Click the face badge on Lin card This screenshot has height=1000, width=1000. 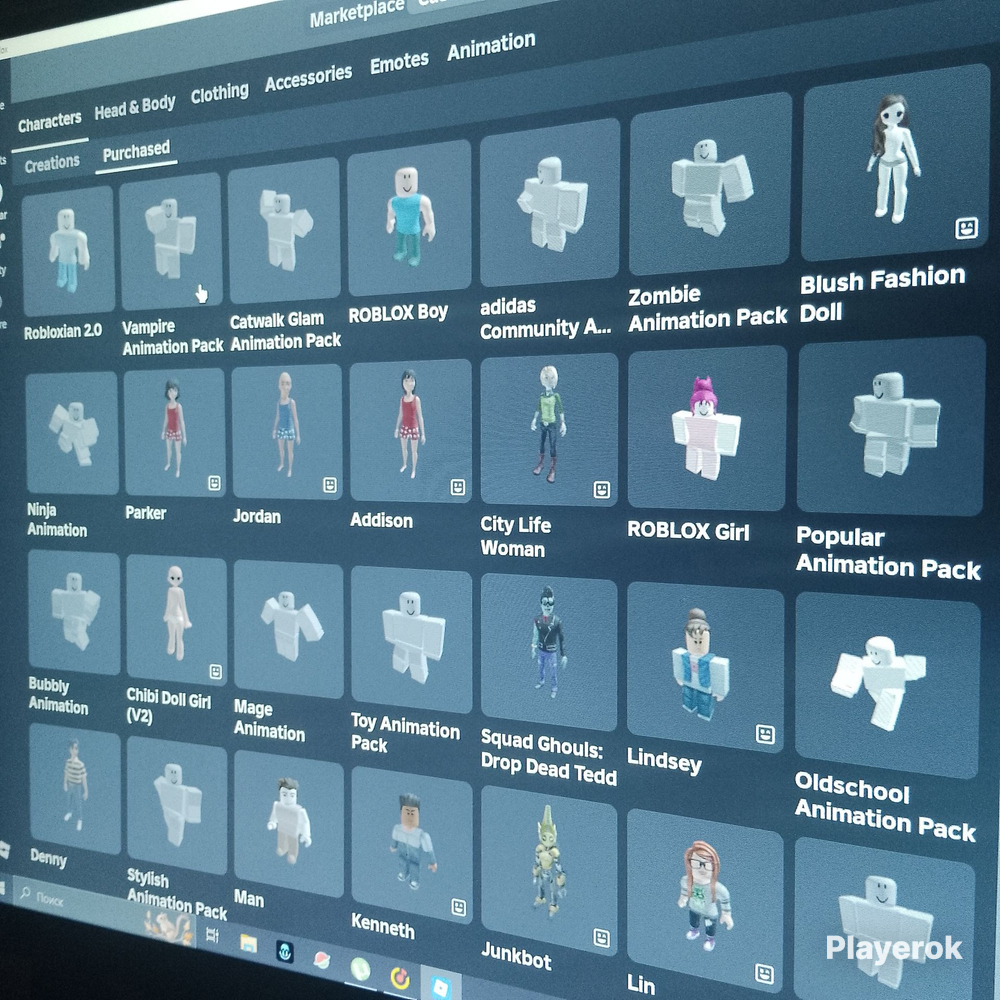pyautogui.click(x=764, y=973)
